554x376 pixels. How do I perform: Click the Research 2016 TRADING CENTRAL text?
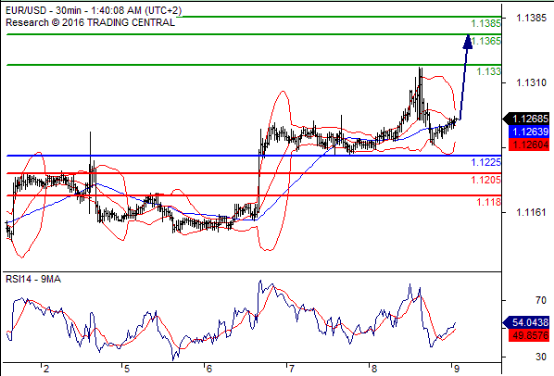point(90,23)
